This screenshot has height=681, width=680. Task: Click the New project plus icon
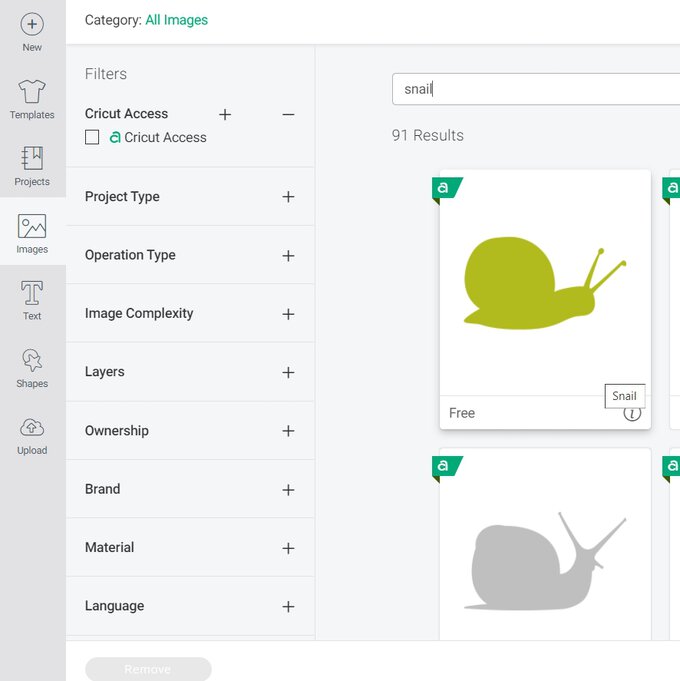tap(32, 24)
